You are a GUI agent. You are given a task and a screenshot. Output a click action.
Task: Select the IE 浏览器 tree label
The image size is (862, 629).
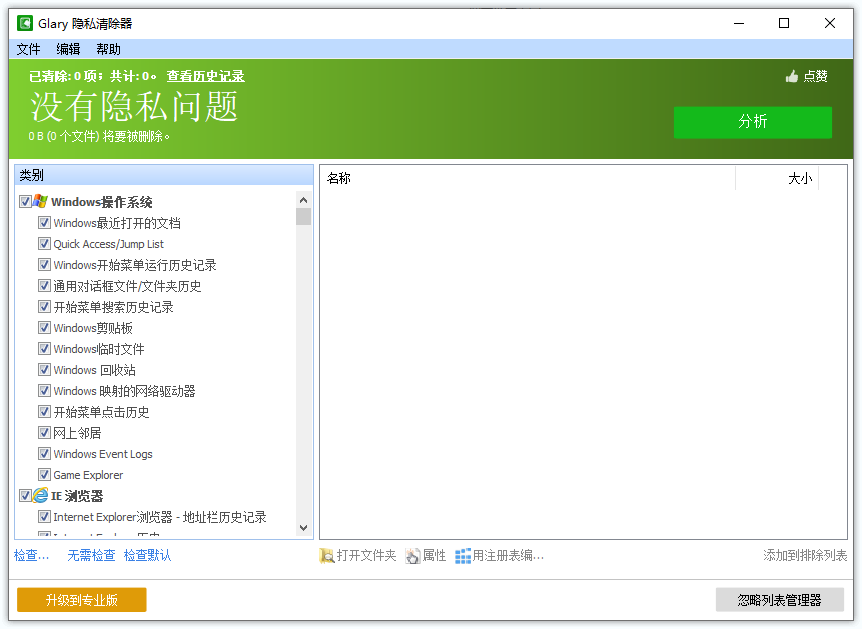[x=77, y=496]
